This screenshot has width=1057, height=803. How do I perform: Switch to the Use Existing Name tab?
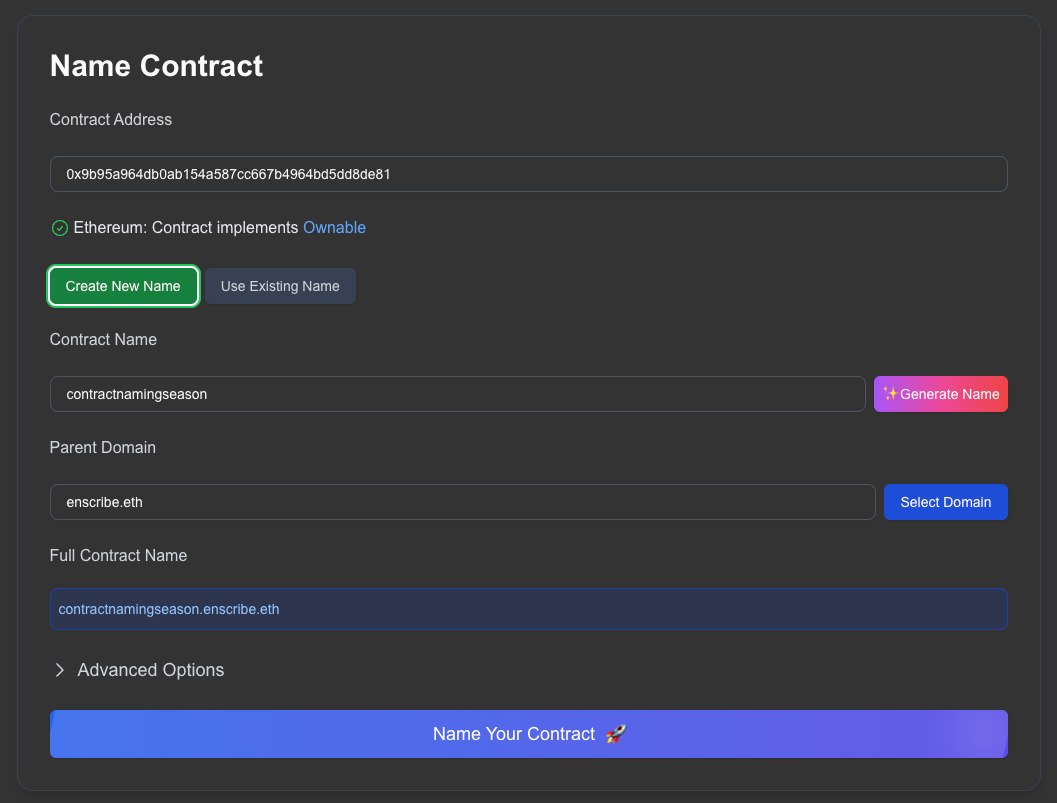pos(280,286)
